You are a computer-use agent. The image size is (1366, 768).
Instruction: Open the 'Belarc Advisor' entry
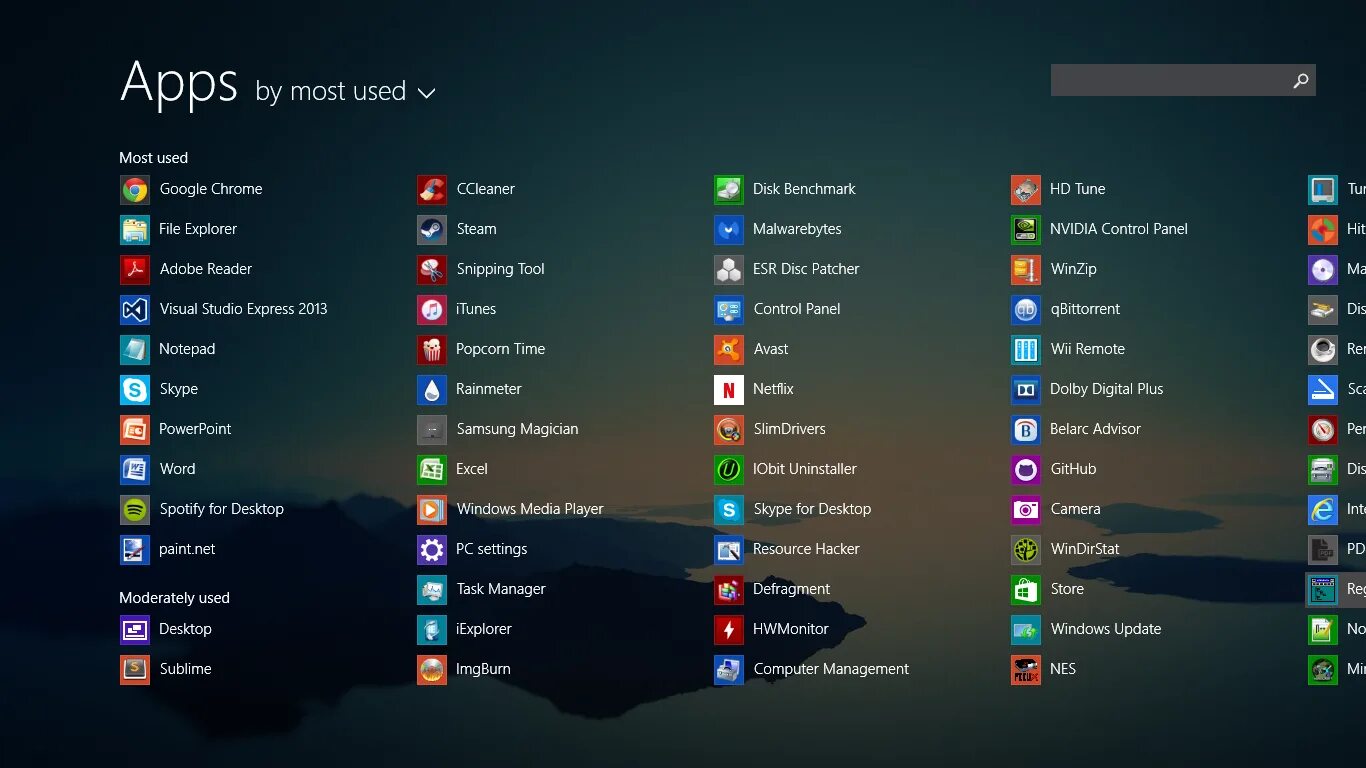(1076, 429)
